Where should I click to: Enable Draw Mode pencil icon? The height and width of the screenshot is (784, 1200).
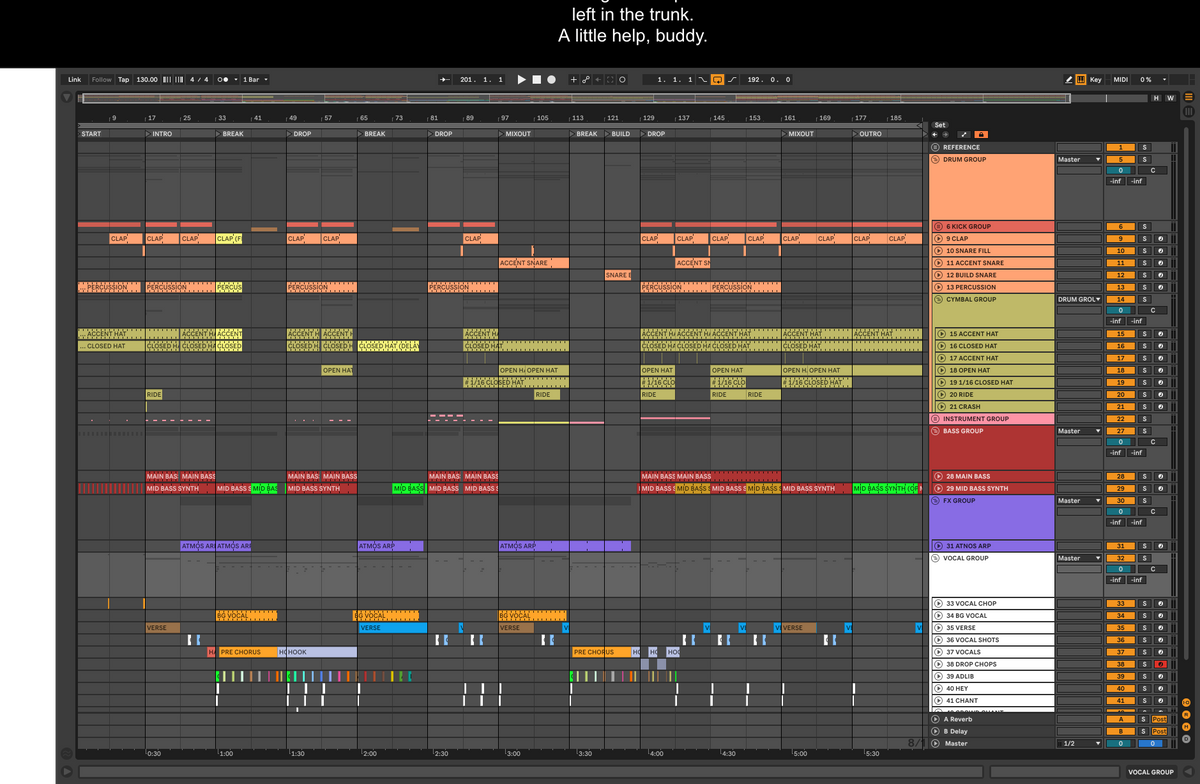coord(1068,79)
